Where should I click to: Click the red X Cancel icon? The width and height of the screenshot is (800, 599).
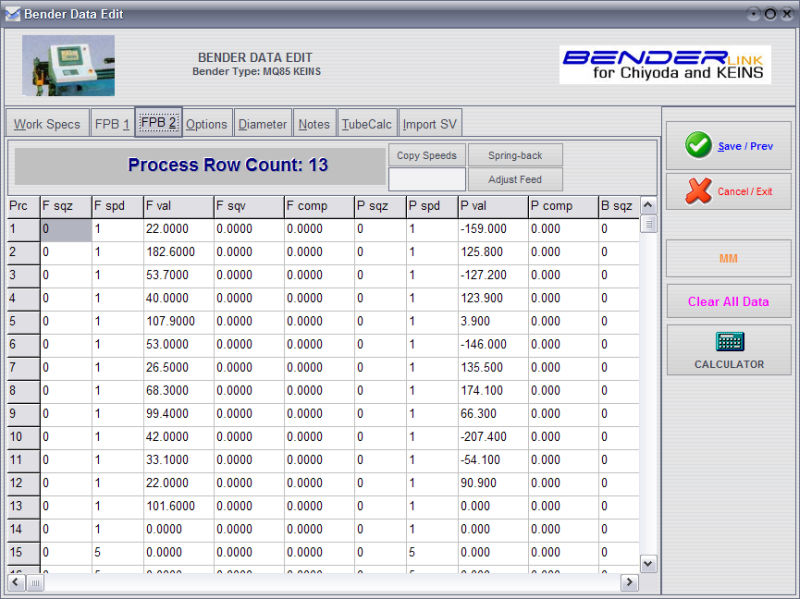[x=699, y=191]
